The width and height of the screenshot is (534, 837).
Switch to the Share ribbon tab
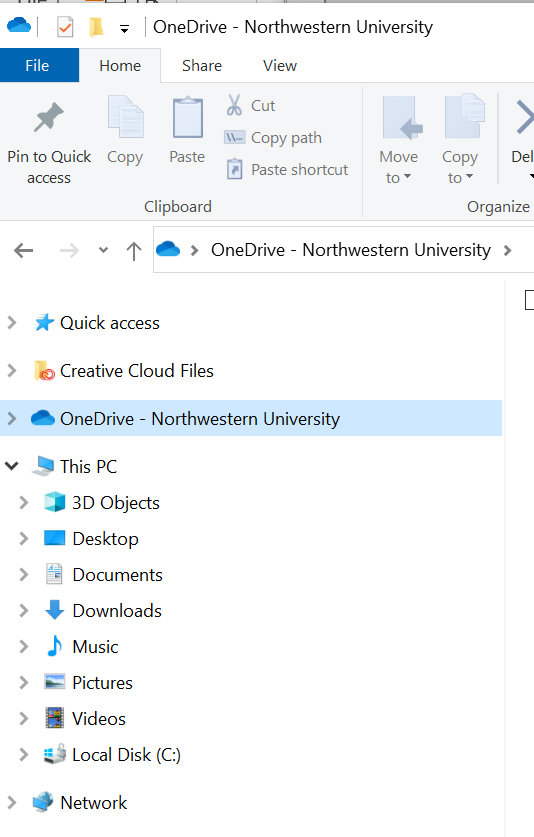(202, 65)
